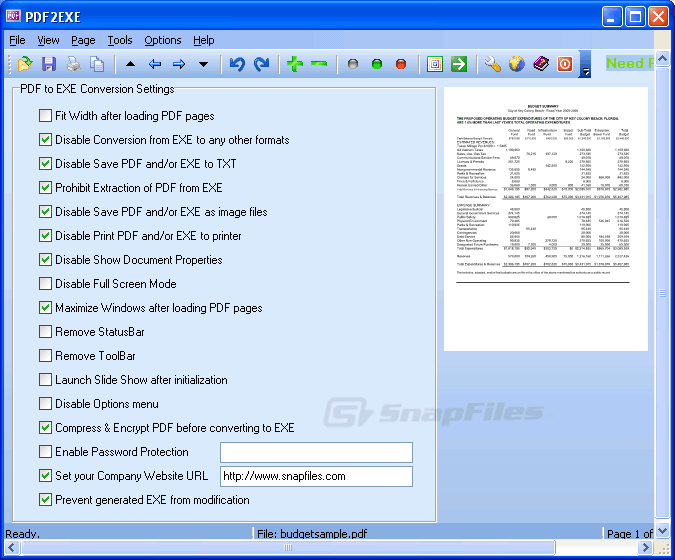Click the company website URL field

[x=316, y=476]
